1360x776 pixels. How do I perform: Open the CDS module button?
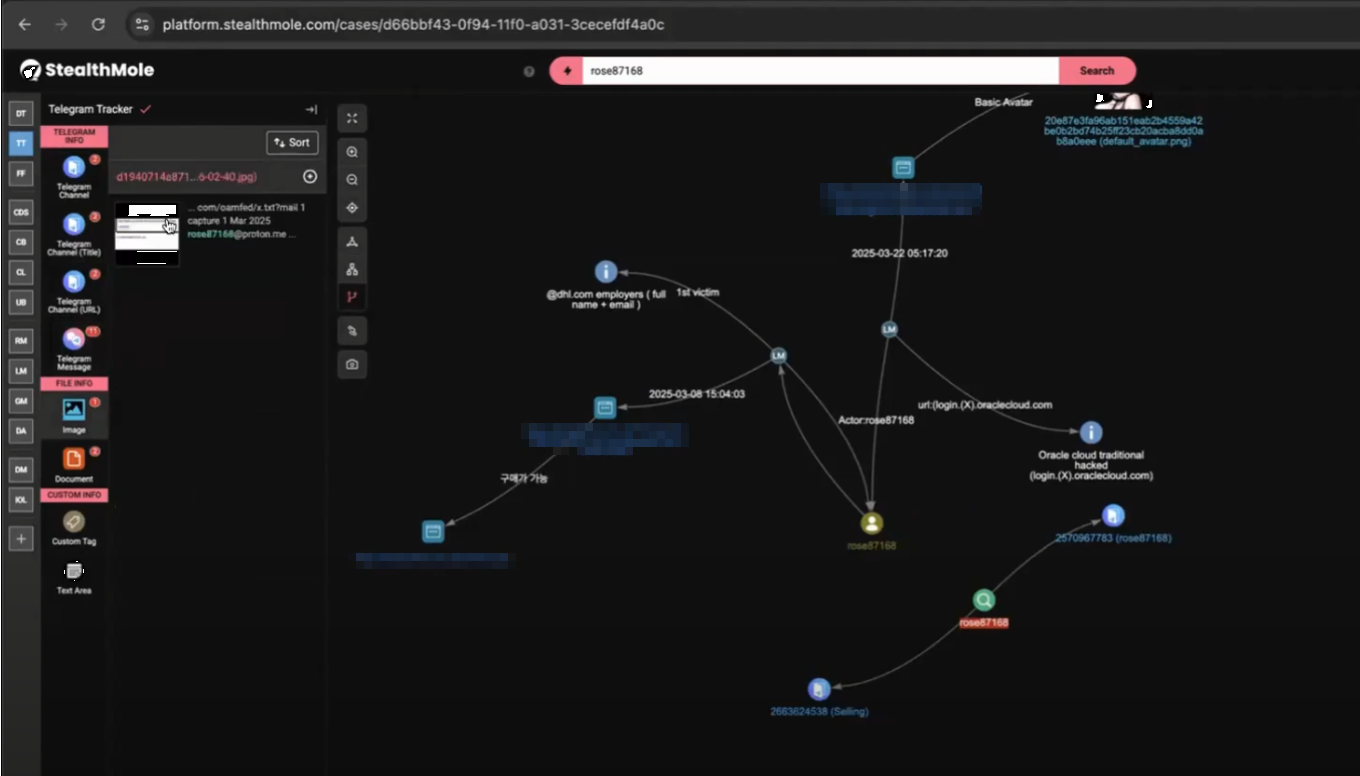21,212
